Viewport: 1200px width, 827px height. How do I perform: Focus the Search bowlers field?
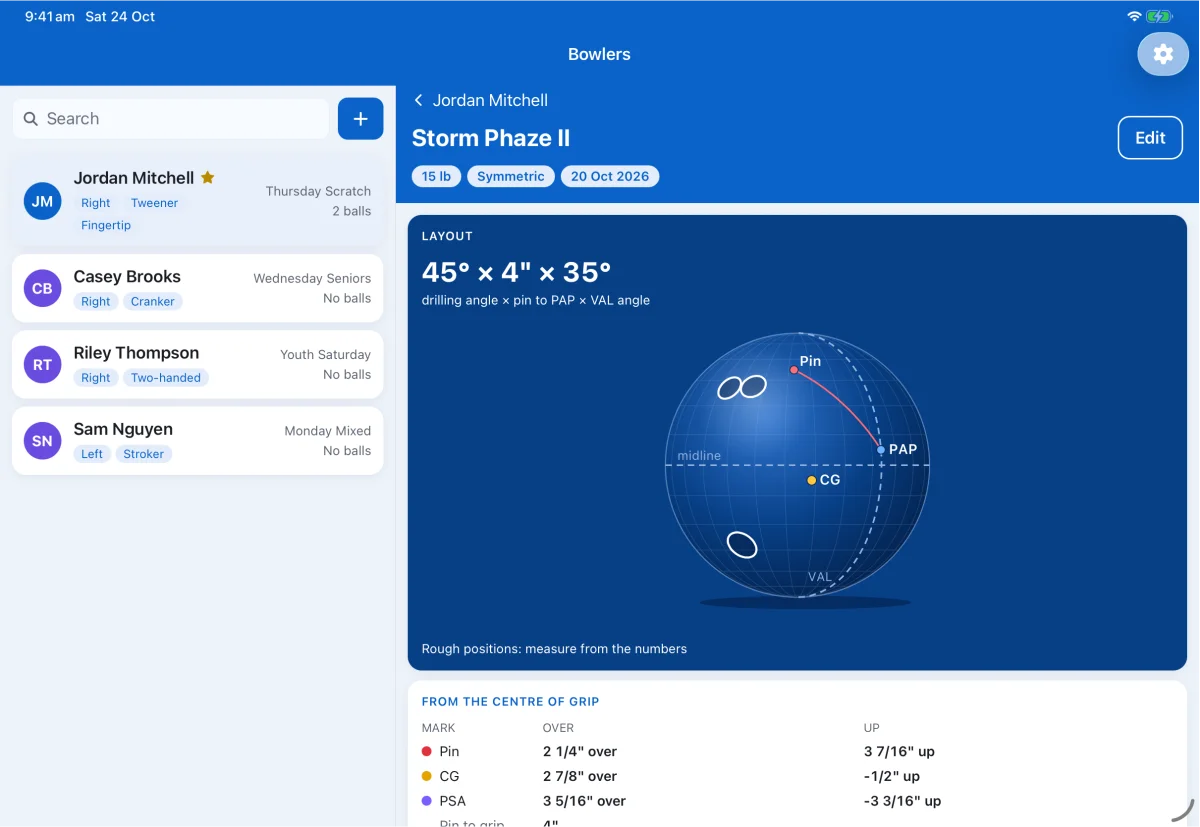click(x=171, y=119)
